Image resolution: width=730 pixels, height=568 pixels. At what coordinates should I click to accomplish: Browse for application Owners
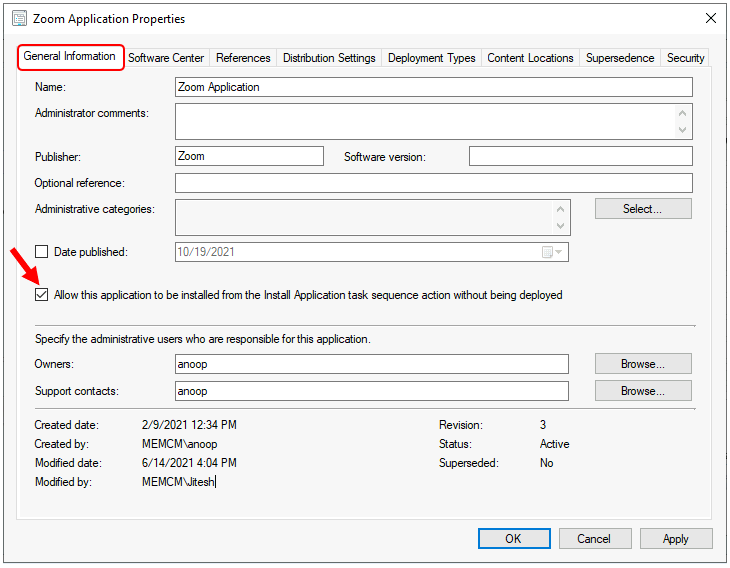click(642, 364)
